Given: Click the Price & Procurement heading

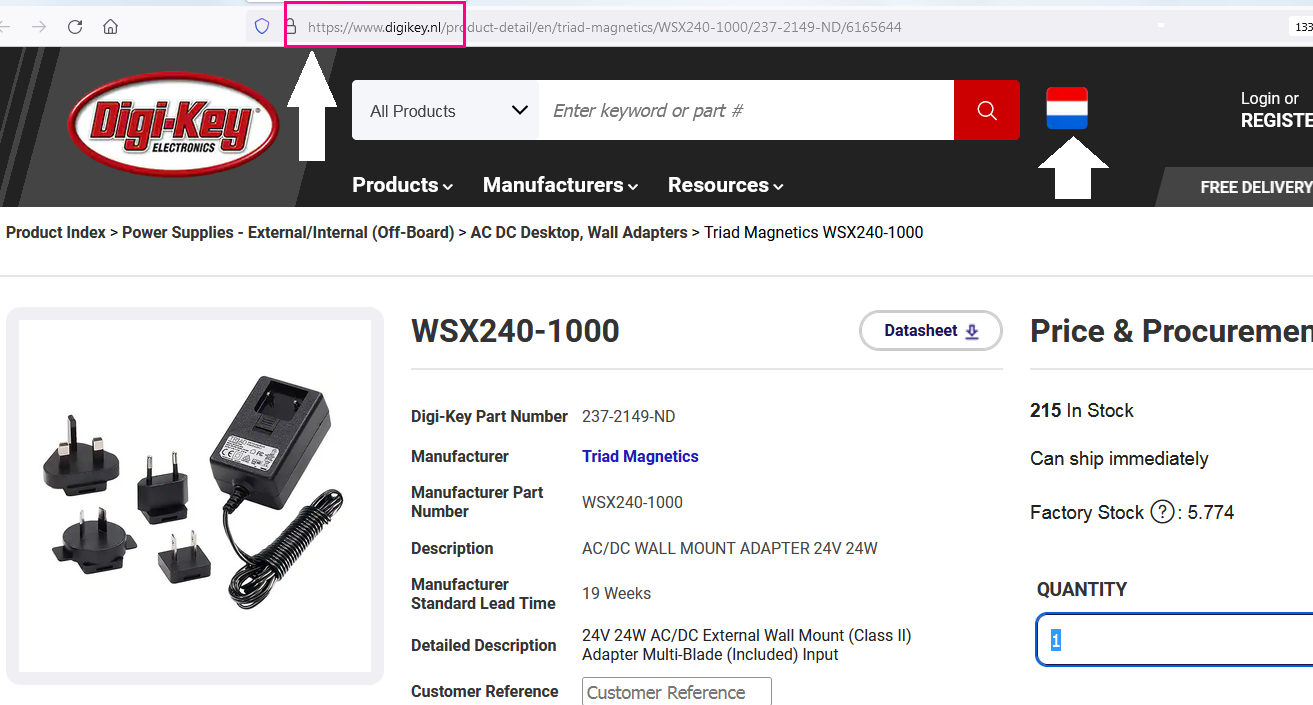Looking at the screenshot, I should point(1171,331).
